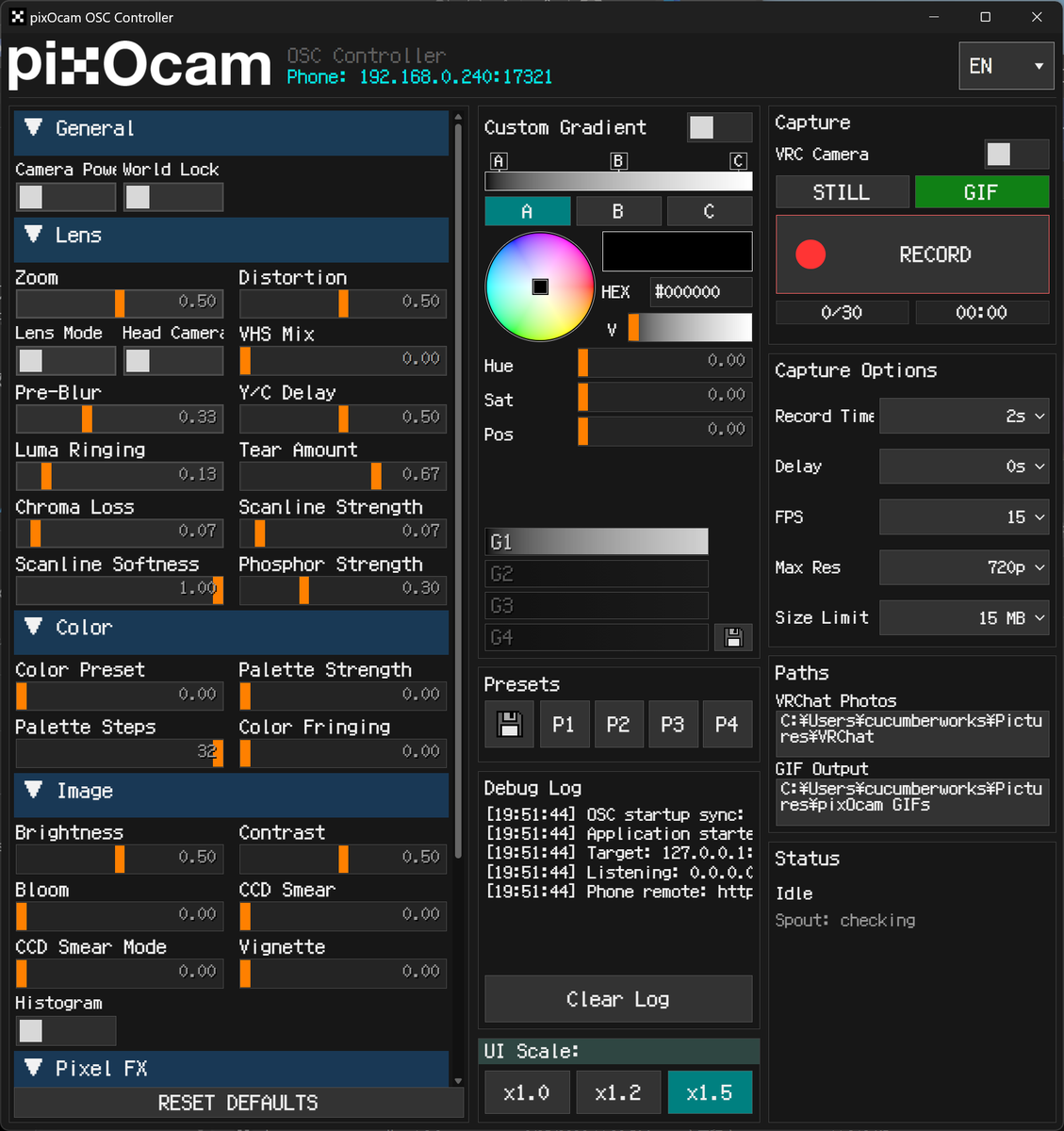Image resolution: width=1064 pixels, height=1131 pixels.
Task: Click the left panel scrollbar down arrow
Action: (x=458, y=1081)
